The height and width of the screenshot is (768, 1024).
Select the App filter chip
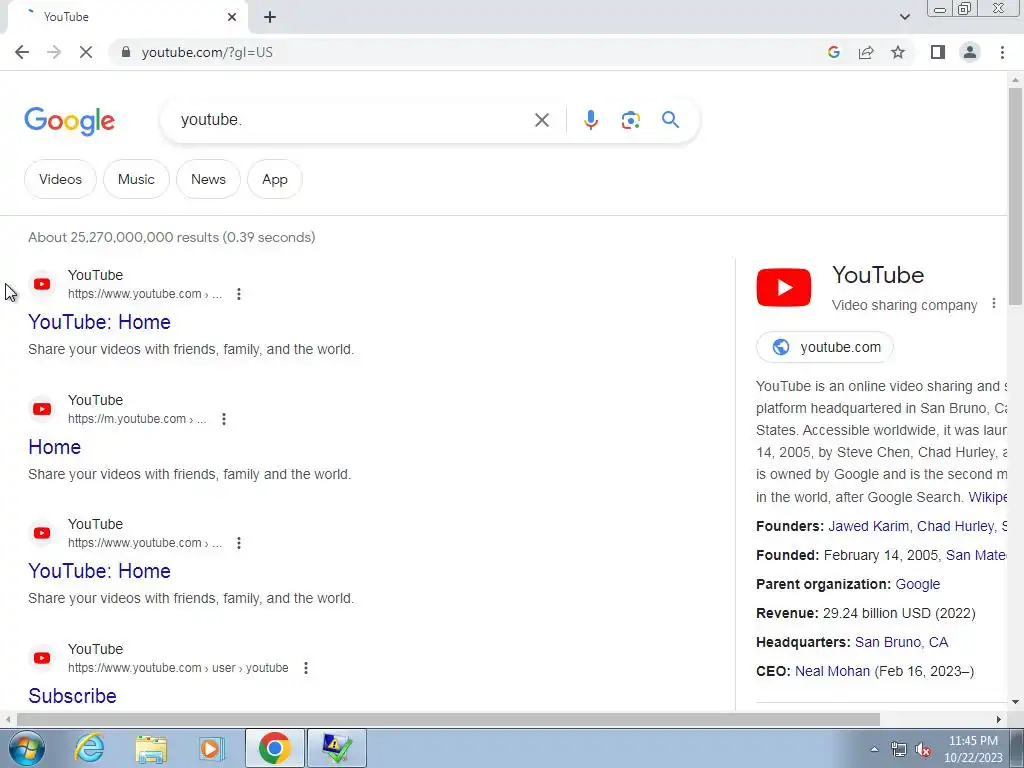[x=275, y=179]
